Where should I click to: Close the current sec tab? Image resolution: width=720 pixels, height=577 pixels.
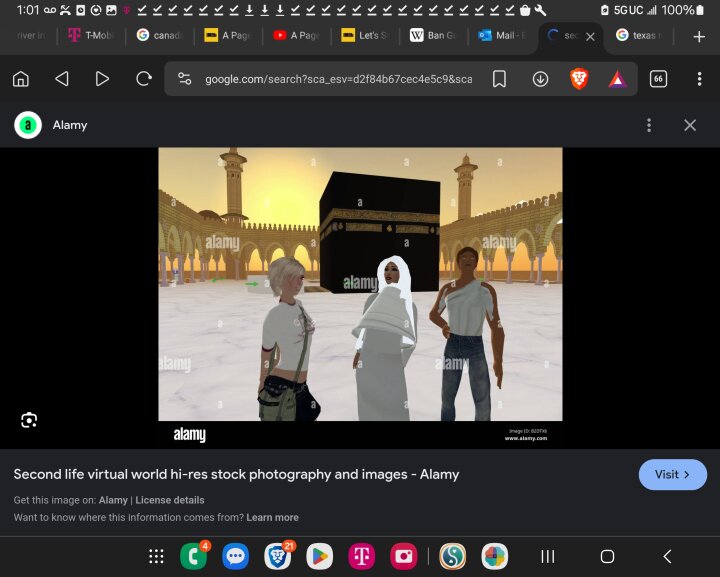[x=591, y=36]
